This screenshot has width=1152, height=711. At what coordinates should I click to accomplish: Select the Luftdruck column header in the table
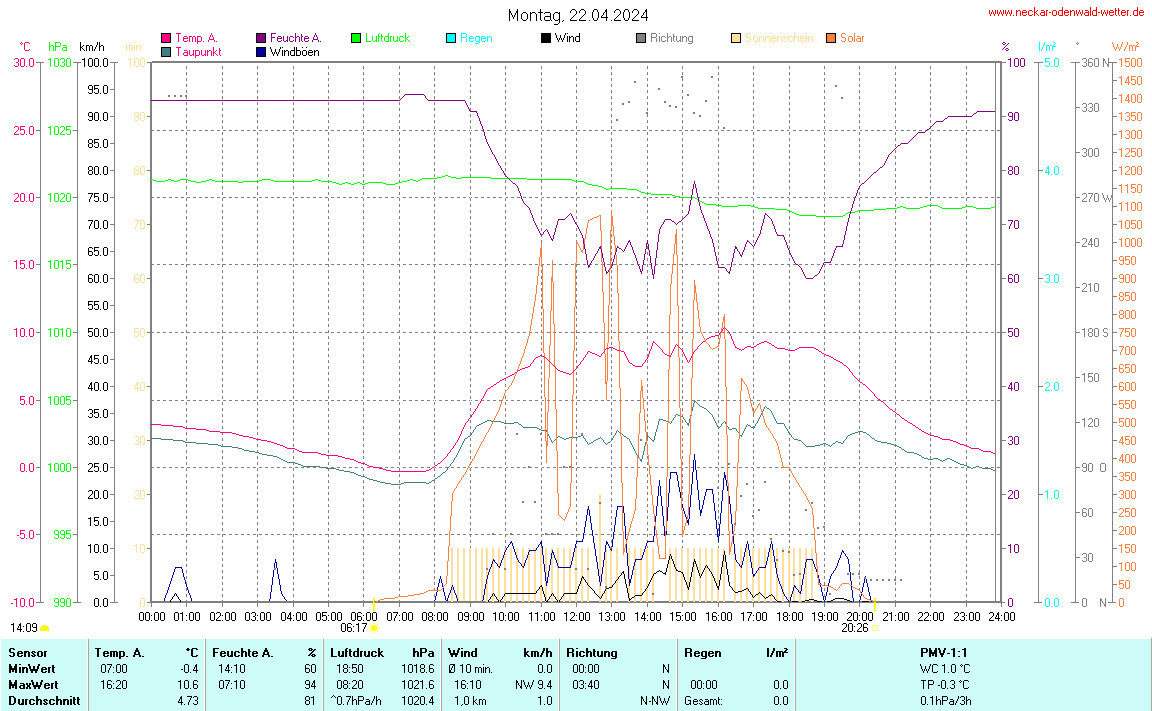tap(356, 652)
